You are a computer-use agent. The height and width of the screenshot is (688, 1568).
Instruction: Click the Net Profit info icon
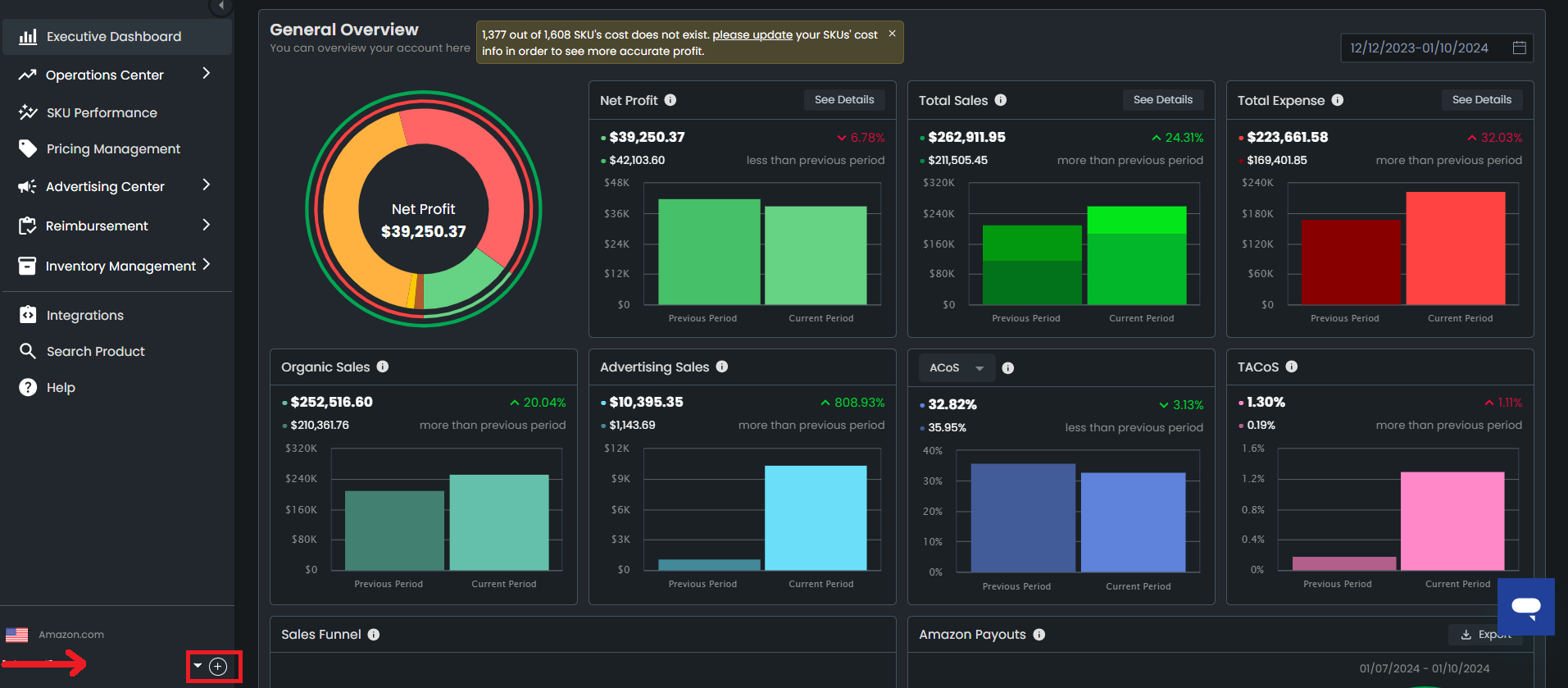pyautogui.click(x=670, y=100)
